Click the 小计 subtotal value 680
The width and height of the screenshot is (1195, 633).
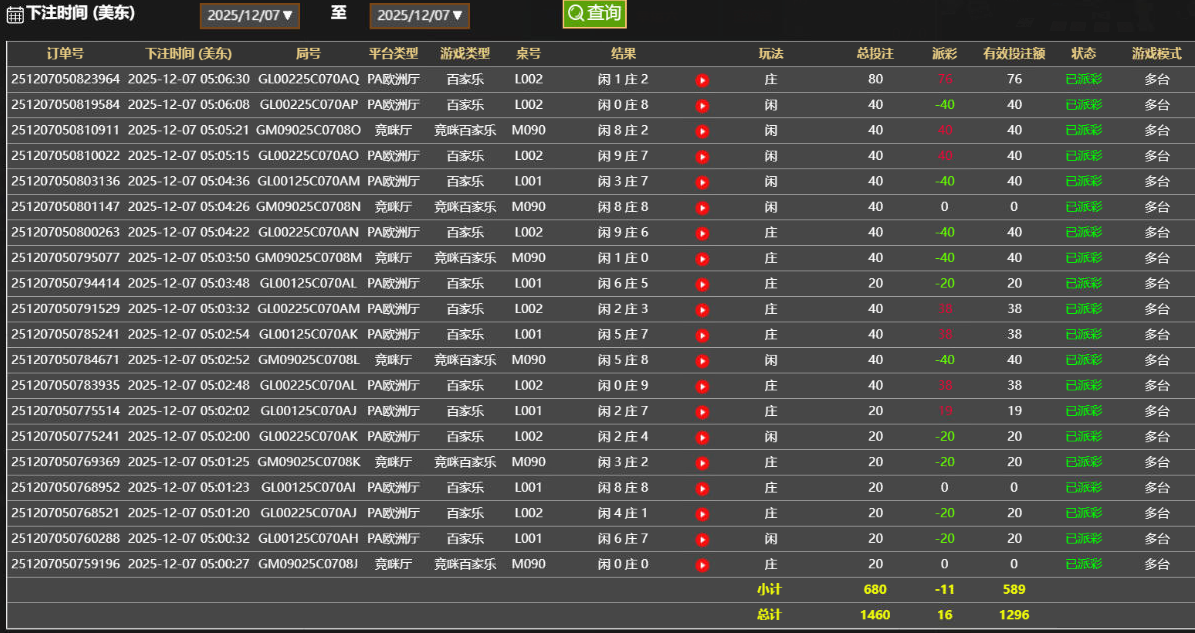877,589
